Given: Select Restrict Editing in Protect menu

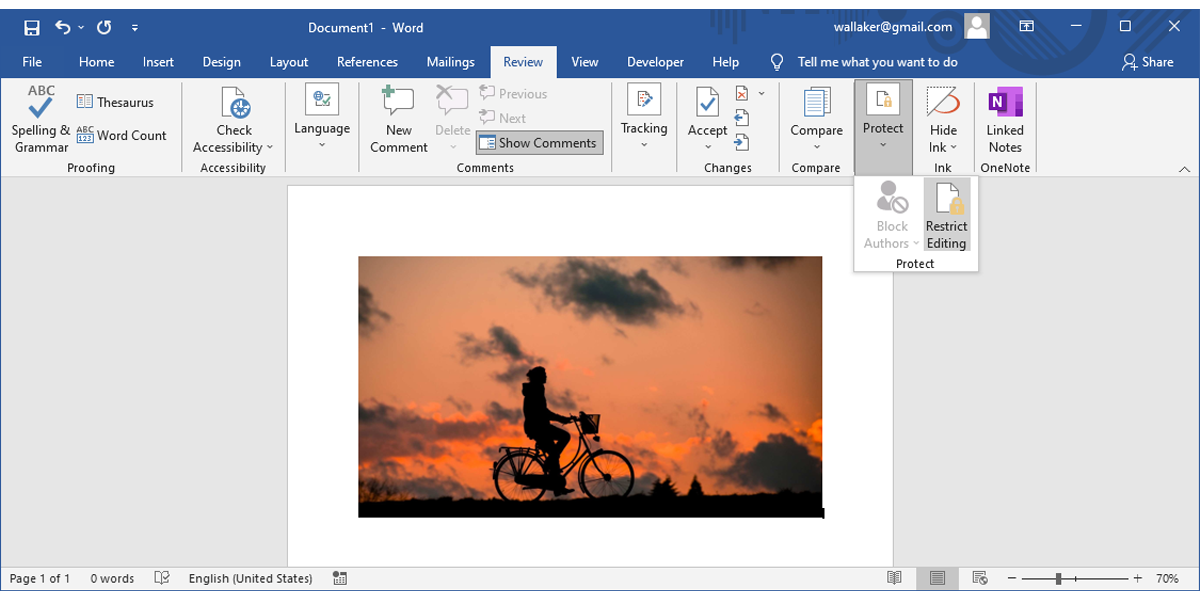Looking at the screenshot, I should [x=946, y=216].
